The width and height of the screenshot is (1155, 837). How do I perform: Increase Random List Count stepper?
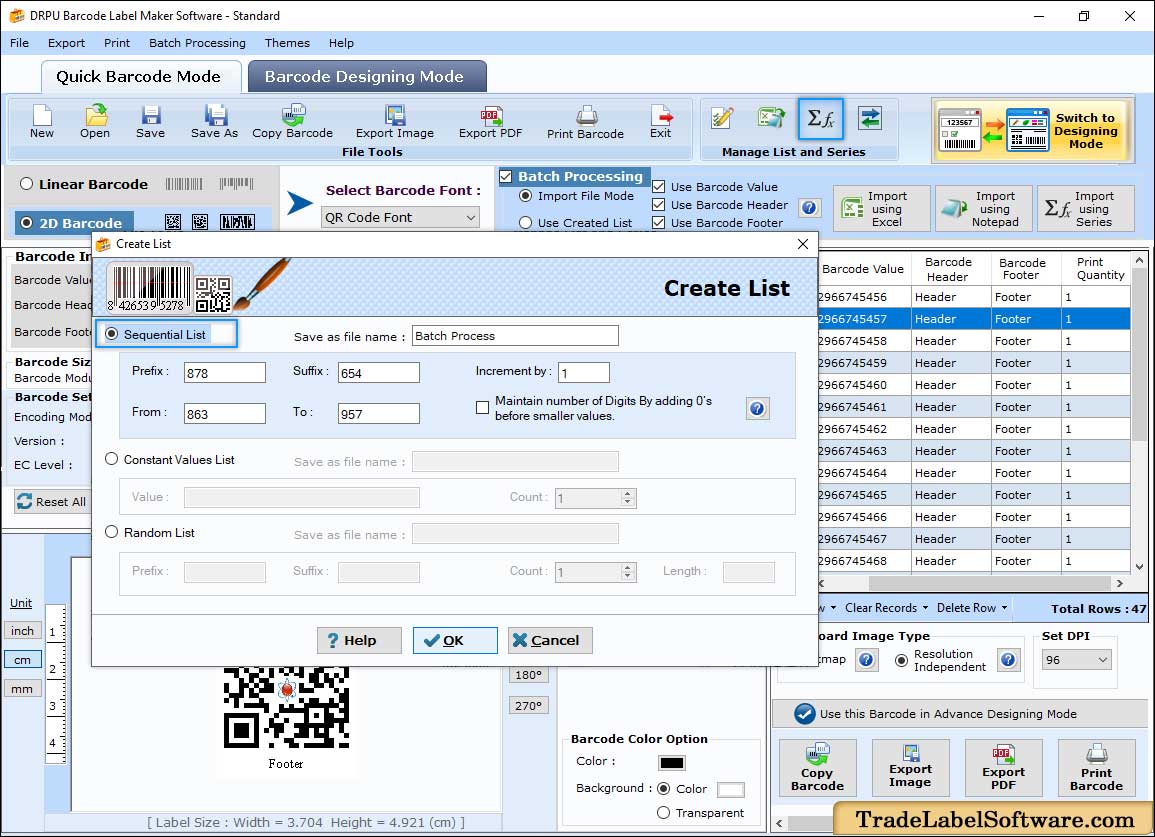tap(628, 567)
